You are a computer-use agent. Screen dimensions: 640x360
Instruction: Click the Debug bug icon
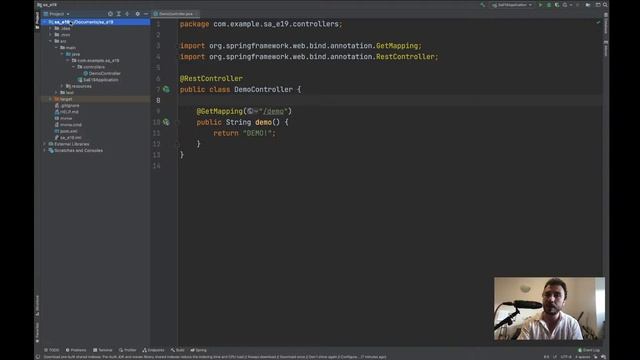click(549, 5)
